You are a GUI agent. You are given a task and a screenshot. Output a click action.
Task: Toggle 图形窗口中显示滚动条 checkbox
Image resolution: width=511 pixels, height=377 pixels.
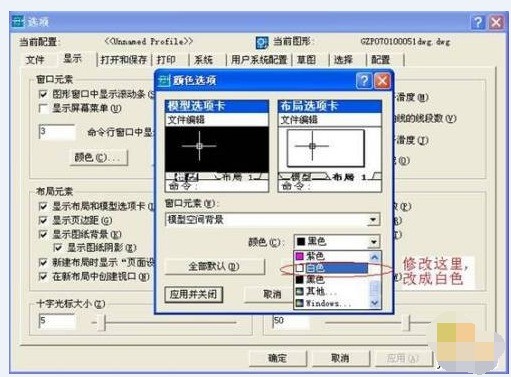[x=43, y=94]
